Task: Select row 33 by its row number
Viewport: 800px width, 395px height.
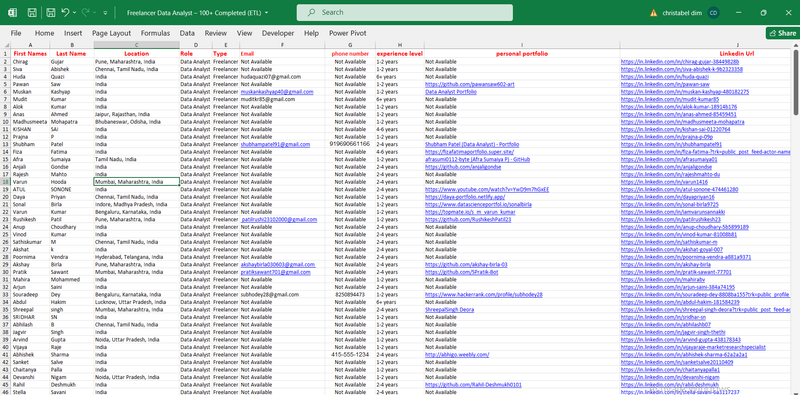Action: point(5,294)
